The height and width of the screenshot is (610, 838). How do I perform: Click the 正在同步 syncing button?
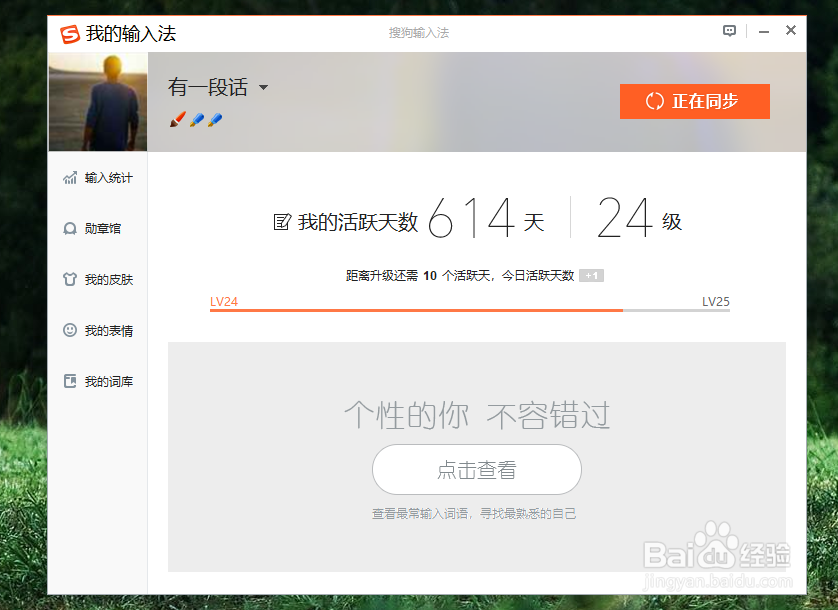tap(694, 101)
